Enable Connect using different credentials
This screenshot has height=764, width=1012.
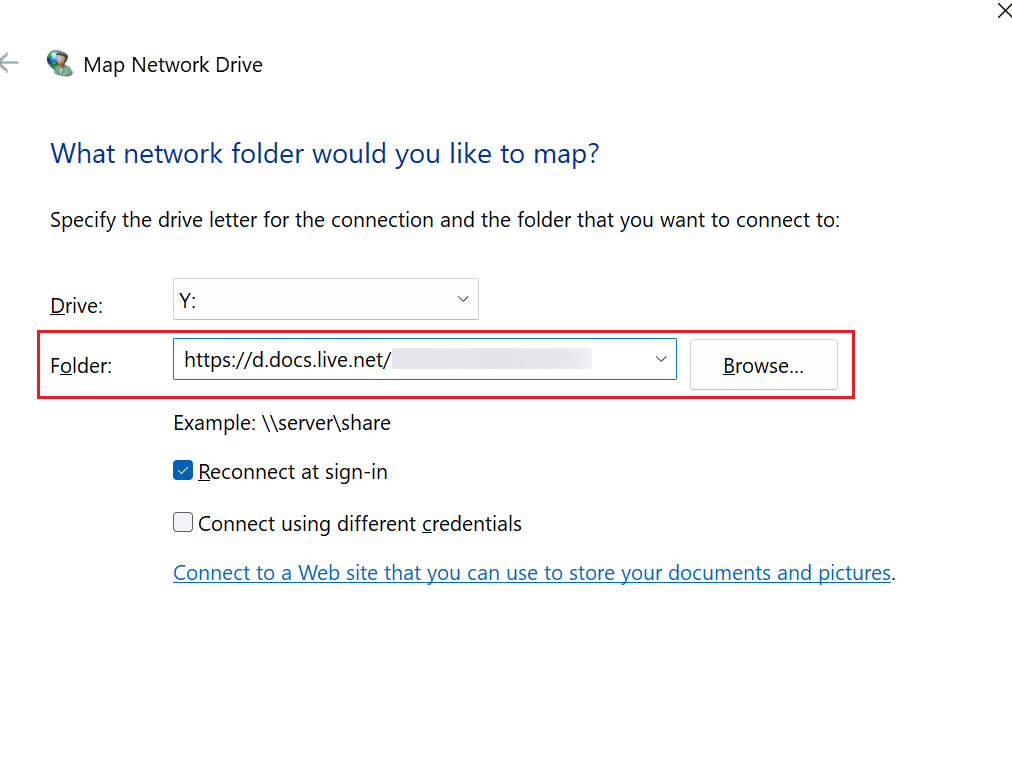pyautogui.click(x=182, y=522)
